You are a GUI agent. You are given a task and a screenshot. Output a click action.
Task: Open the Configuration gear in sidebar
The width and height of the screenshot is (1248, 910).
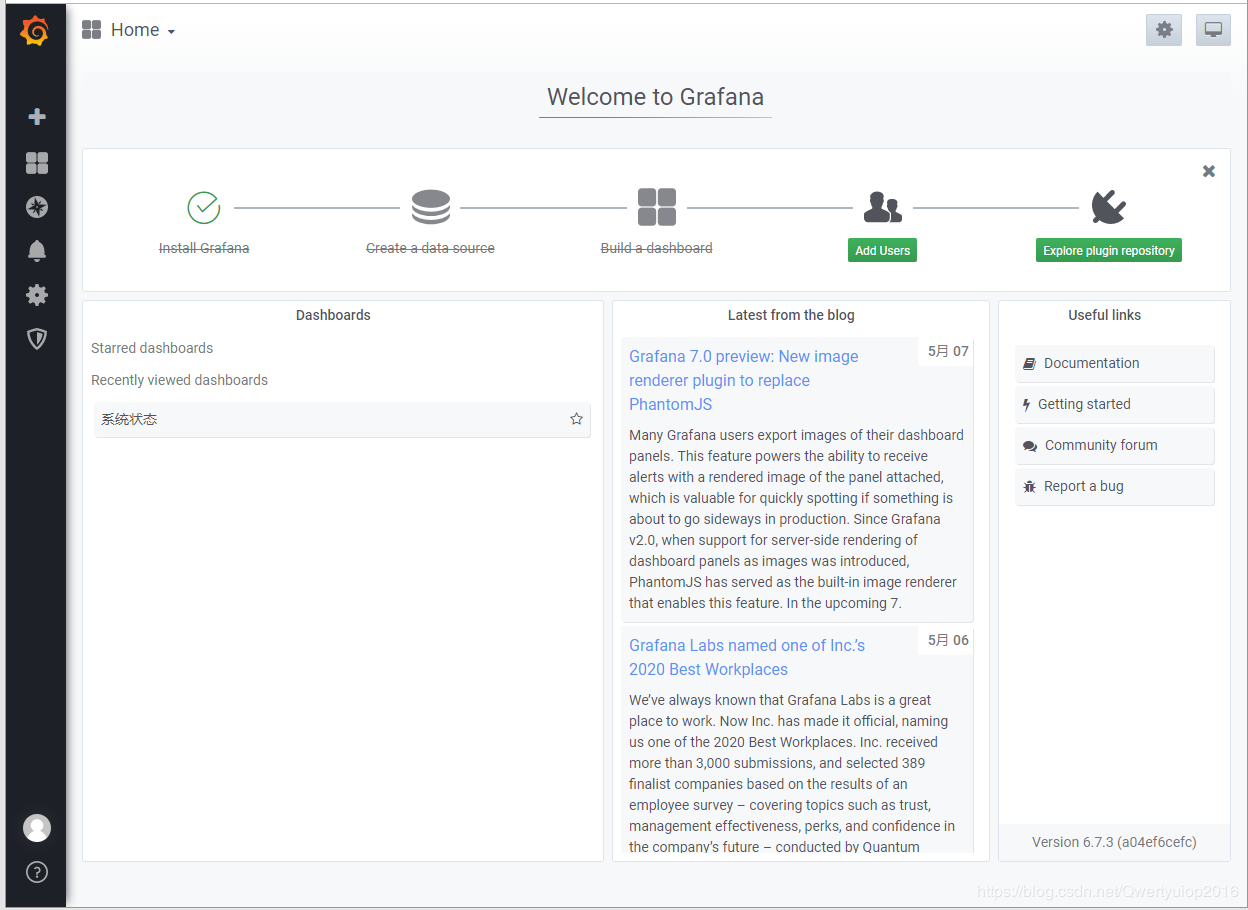[x=37, y=295]
